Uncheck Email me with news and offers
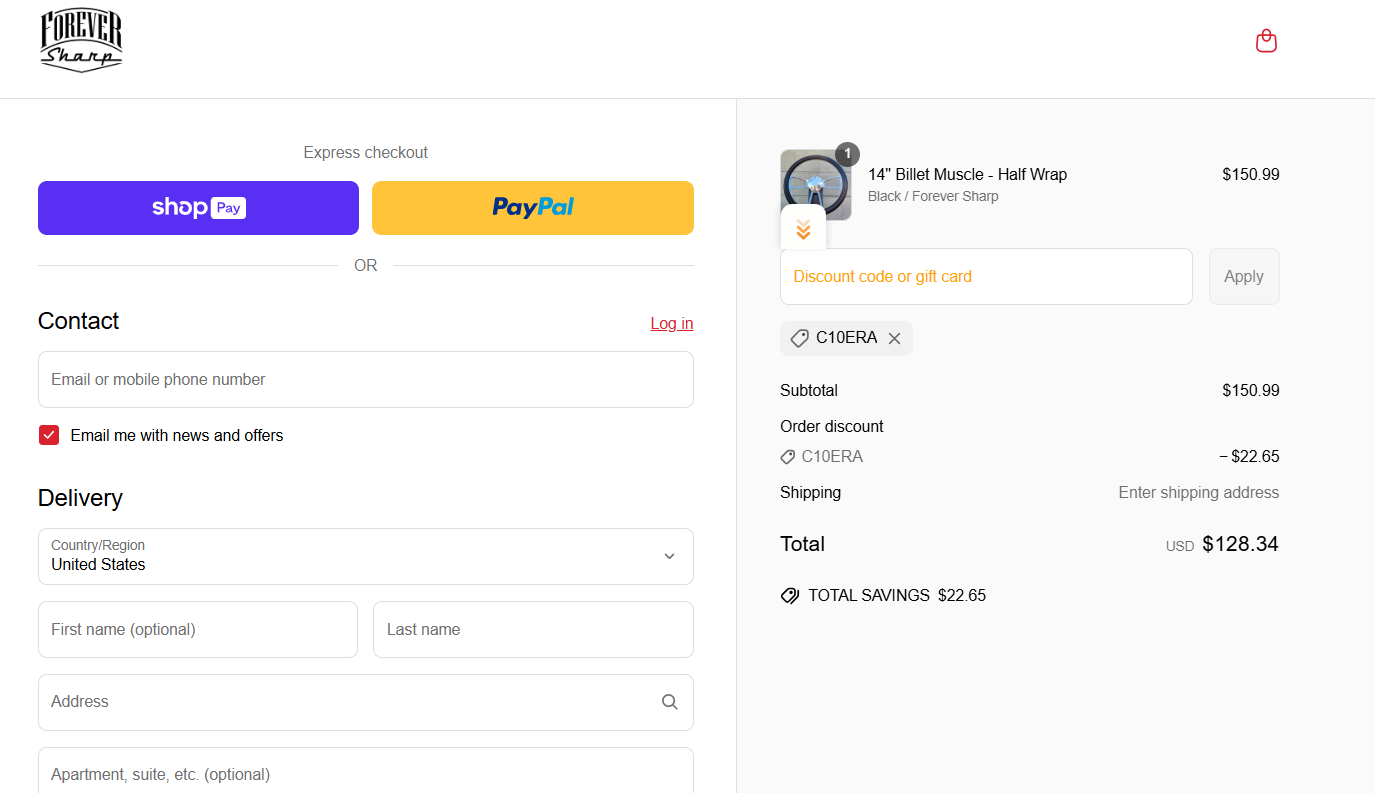This screenshot has height=793, width=1375. pos(49,435)
